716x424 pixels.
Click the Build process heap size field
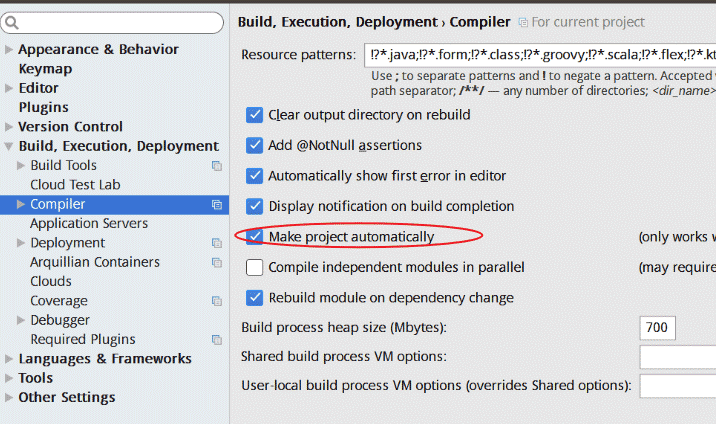657,328
